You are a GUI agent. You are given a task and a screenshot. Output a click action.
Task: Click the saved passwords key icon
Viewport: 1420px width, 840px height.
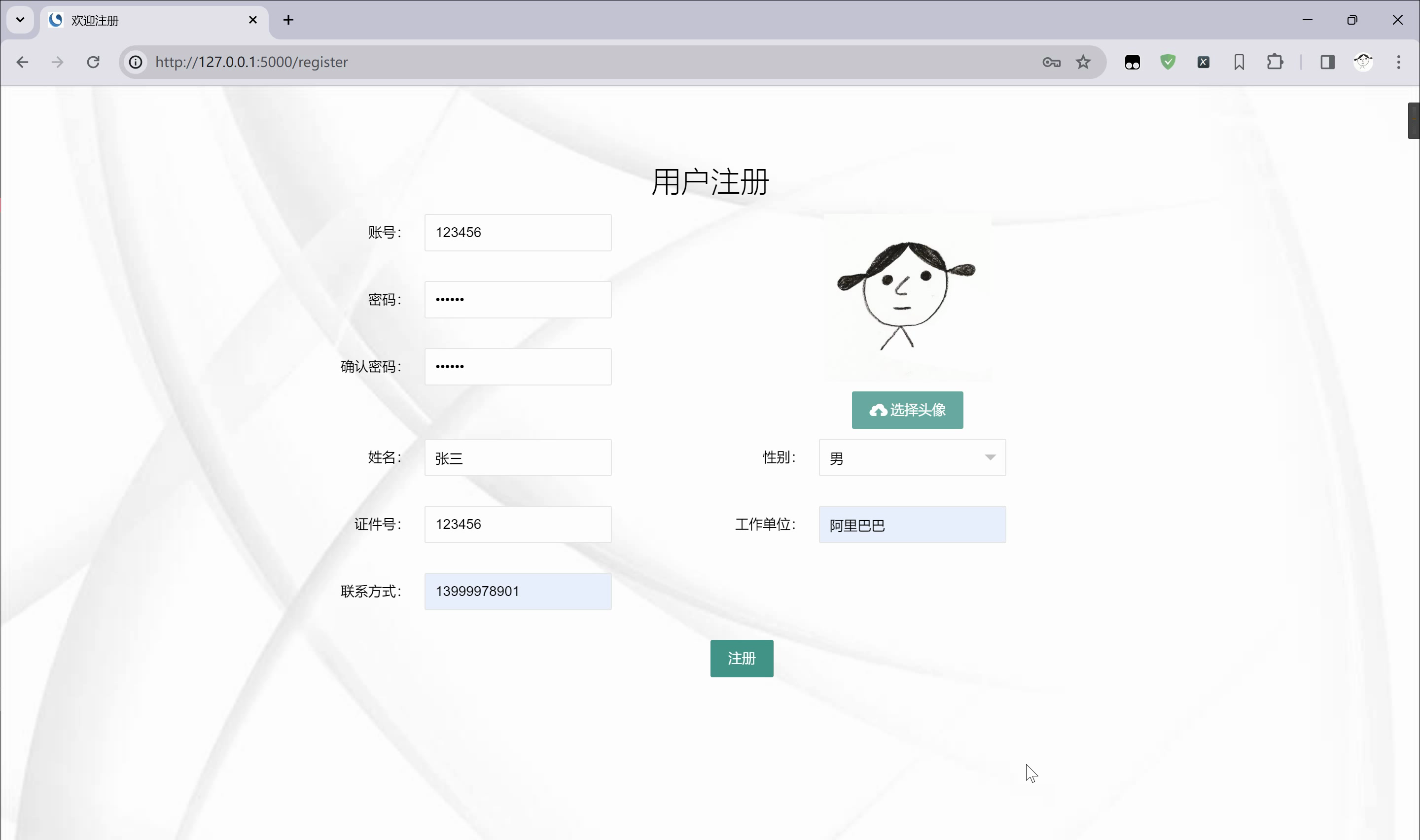tap(1051, 62)
